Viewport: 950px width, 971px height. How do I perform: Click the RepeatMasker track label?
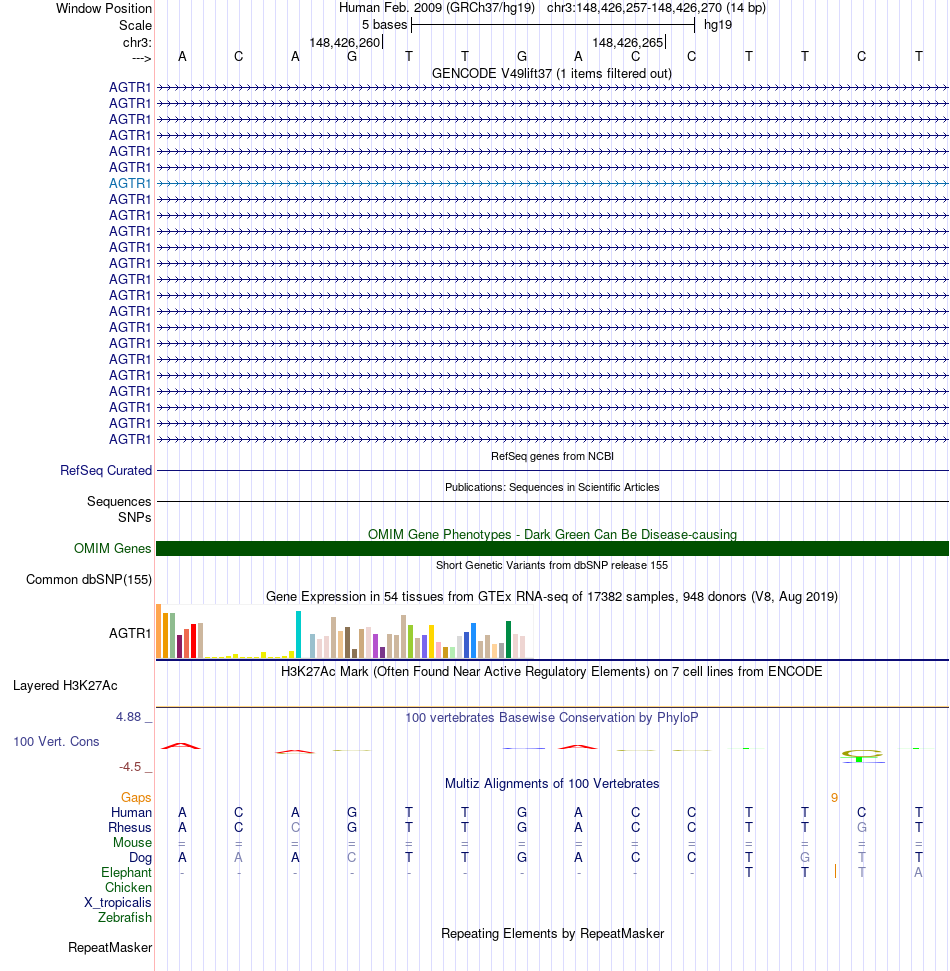click(x=110, y=948)
